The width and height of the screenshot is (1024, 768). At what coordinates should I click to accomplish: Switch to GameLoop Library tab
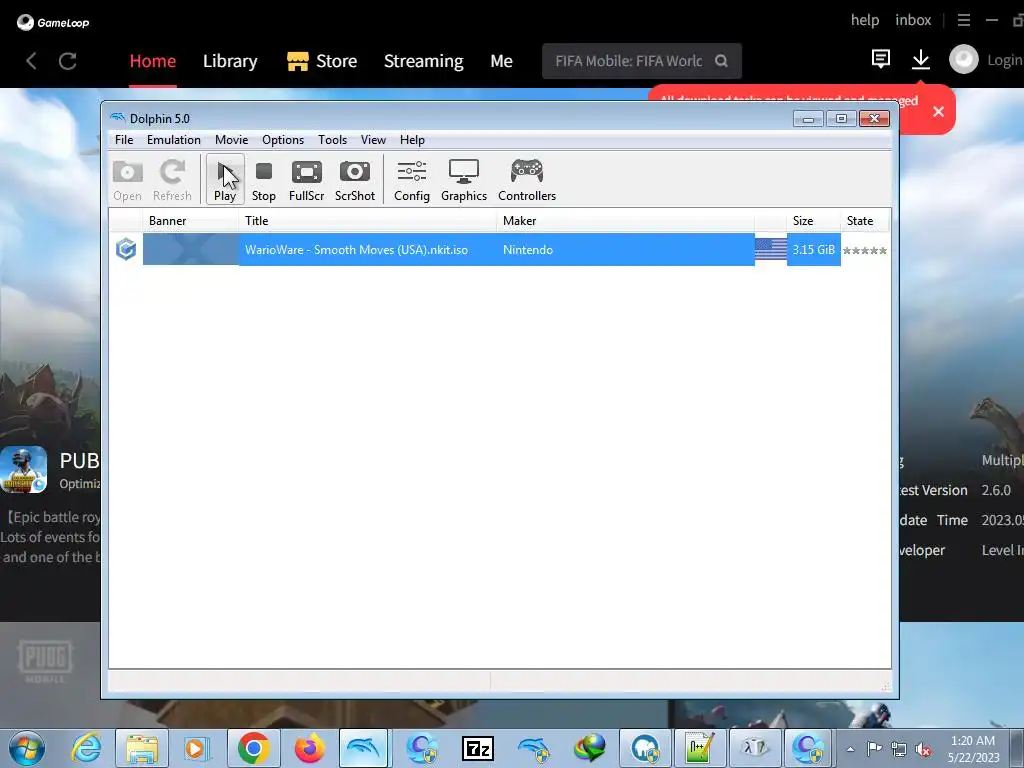[x=230, y=61]
